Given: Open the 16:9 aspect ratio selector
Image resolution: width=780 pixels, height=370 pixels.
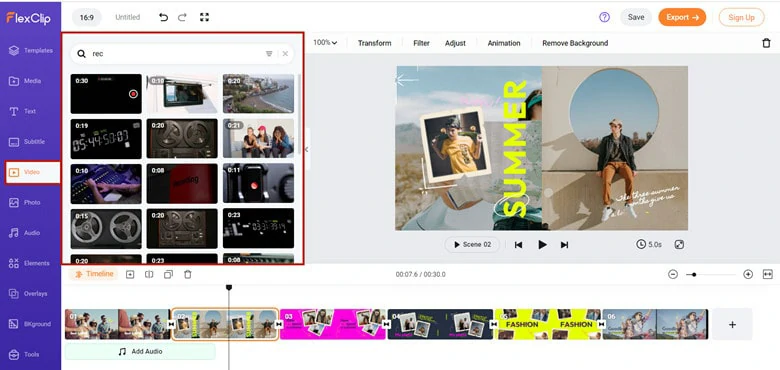Looking at the screenshot, I should point(87,17).
